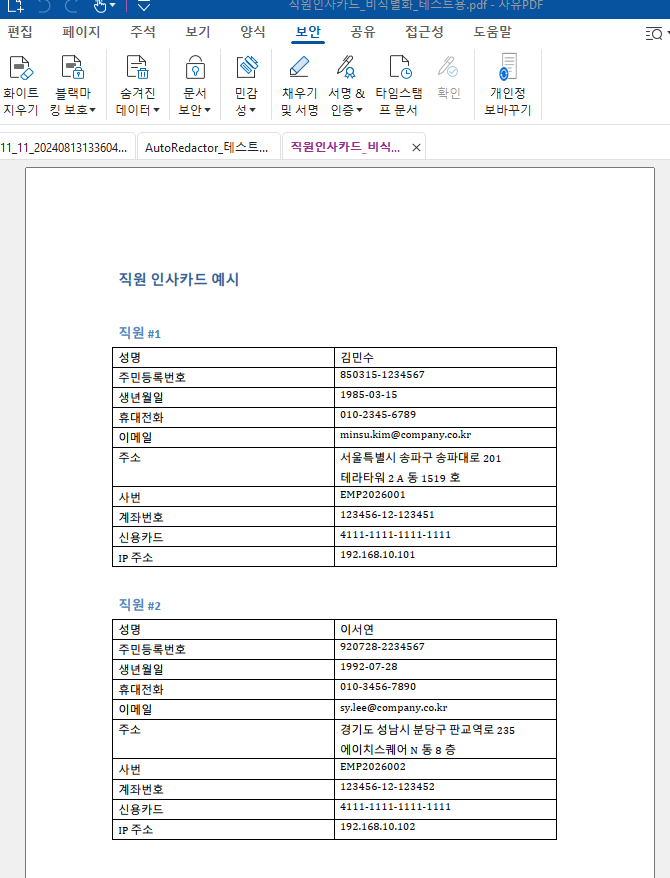670x878 pixels.
Task: Click the birth date 1992-07-28
Action: (368, 667)
